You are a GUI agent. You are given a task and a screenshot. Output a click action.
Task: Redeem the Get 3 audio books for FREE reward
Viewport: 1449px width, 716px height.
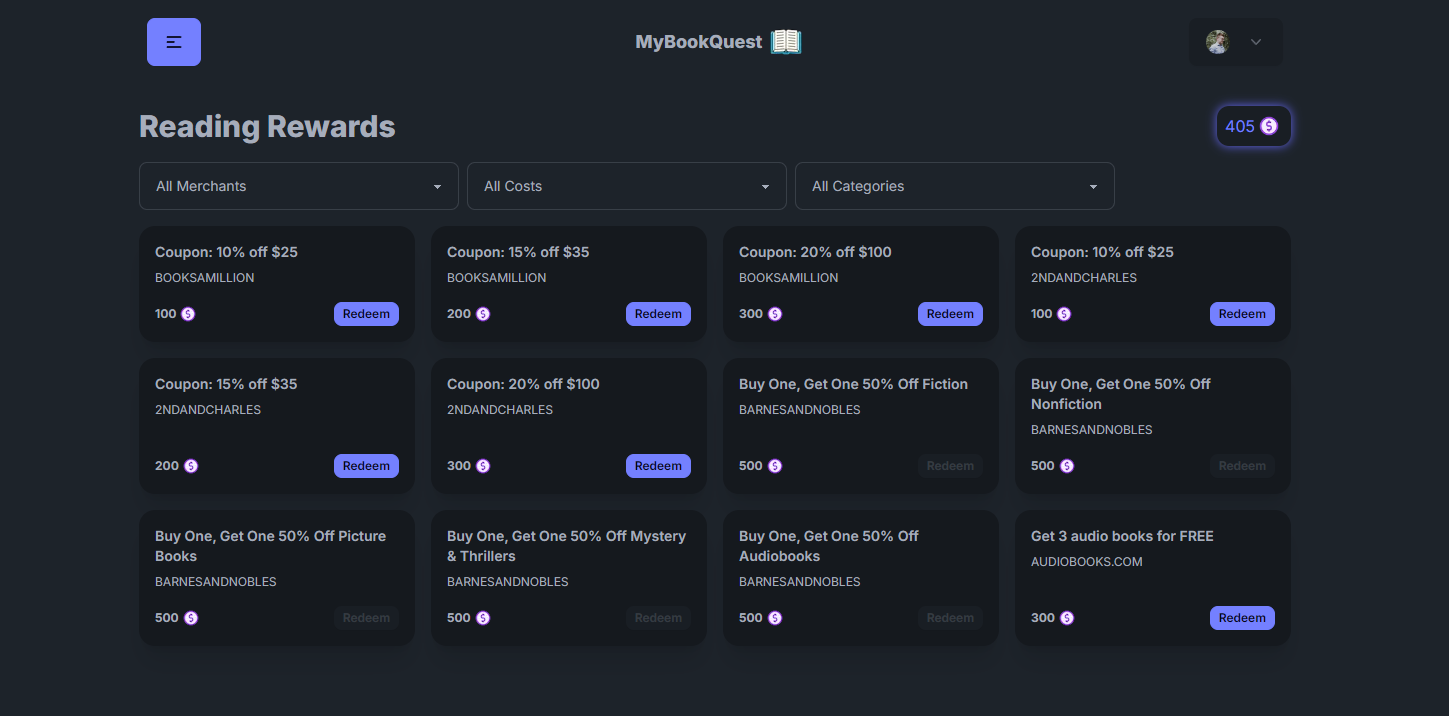point(1242,617)
